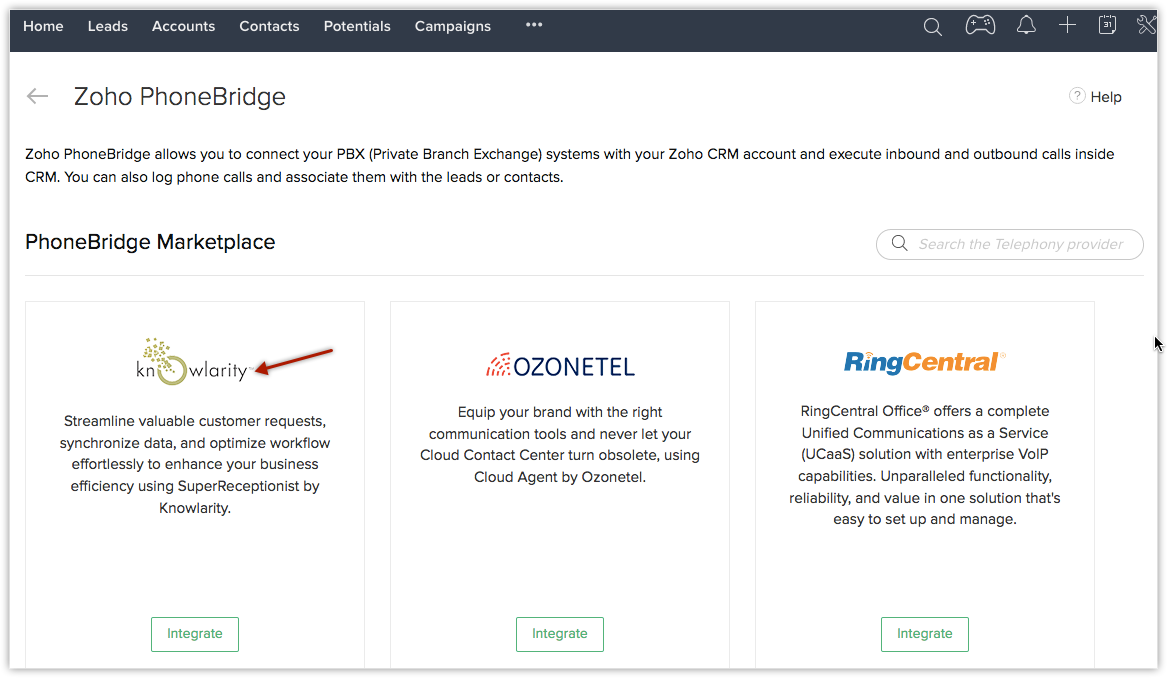Click RingCentral Office description text
Screen dimensions: 1167x678
[x=924, y=465]
